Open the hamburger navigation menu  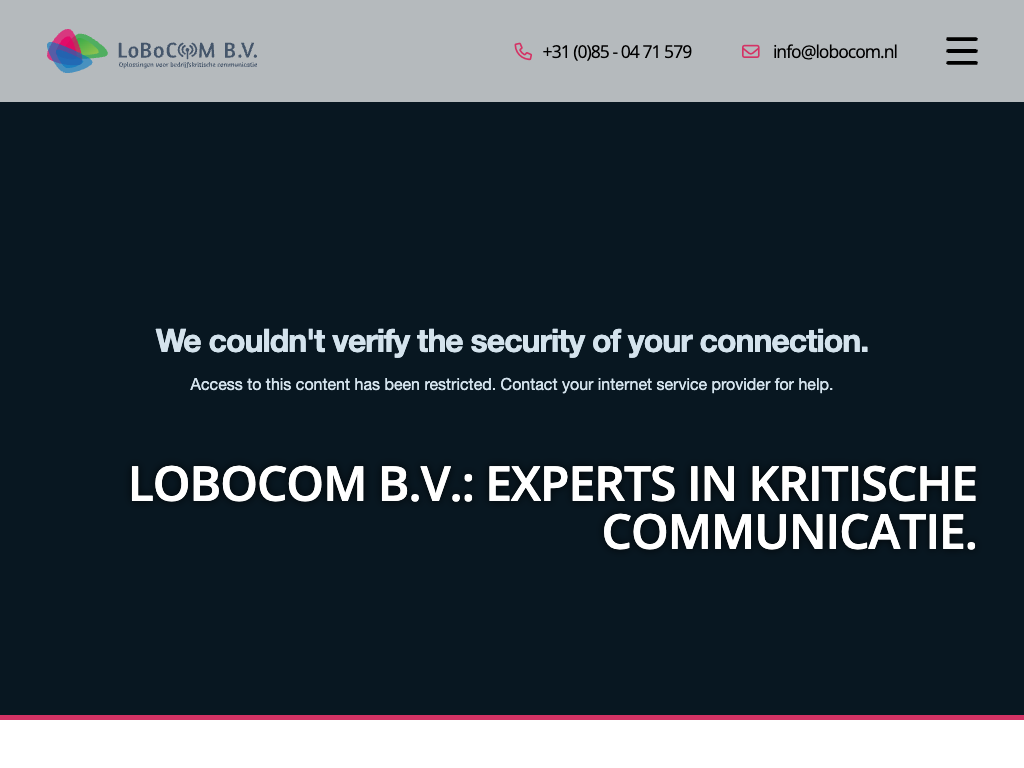[962, 51]
